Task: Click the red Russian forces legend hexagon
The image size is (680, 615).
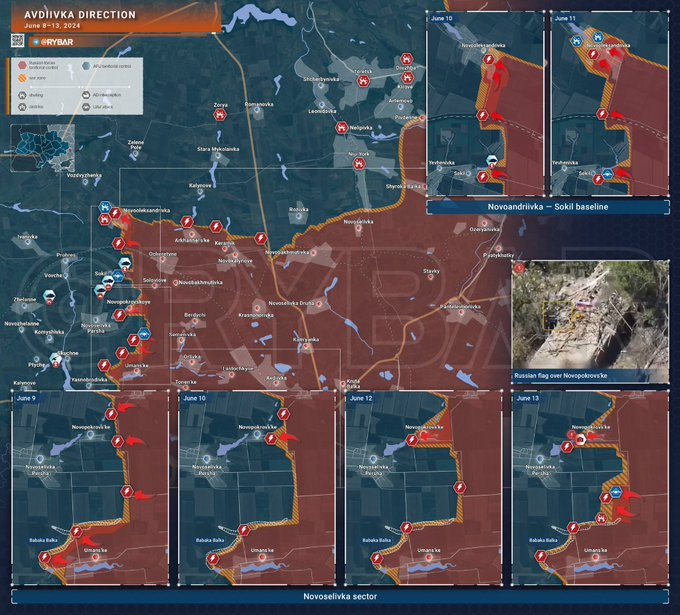Action: coord(22,63)
